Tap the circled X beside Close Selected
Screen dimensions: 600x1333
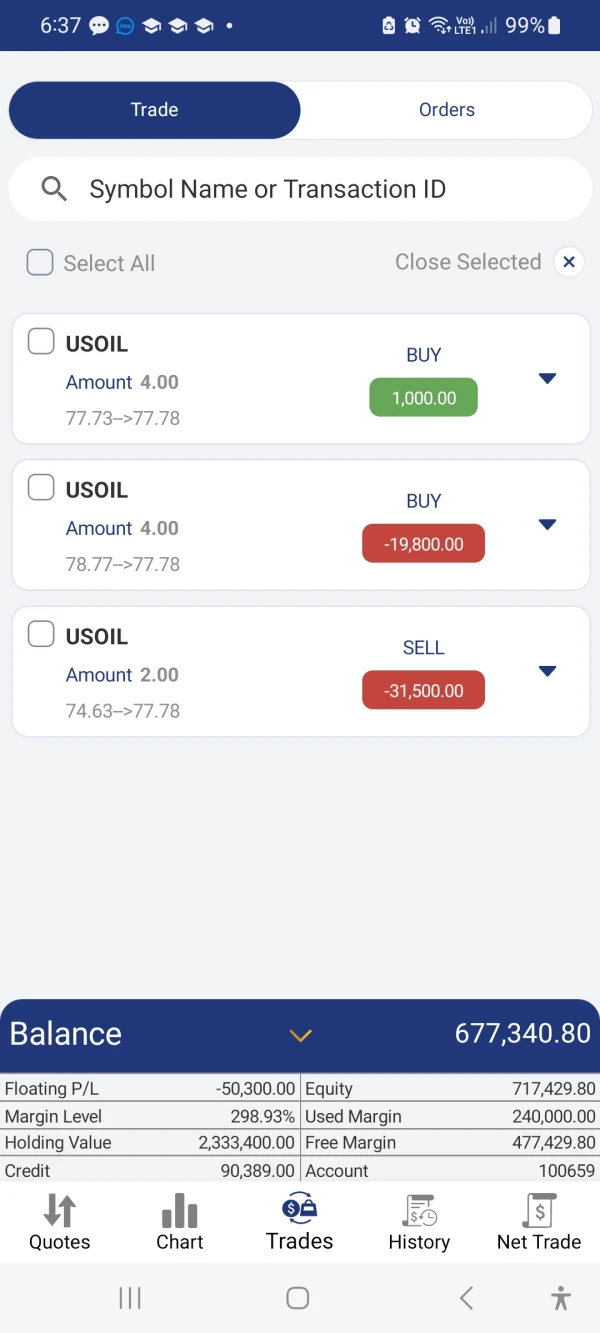[569, 262]
